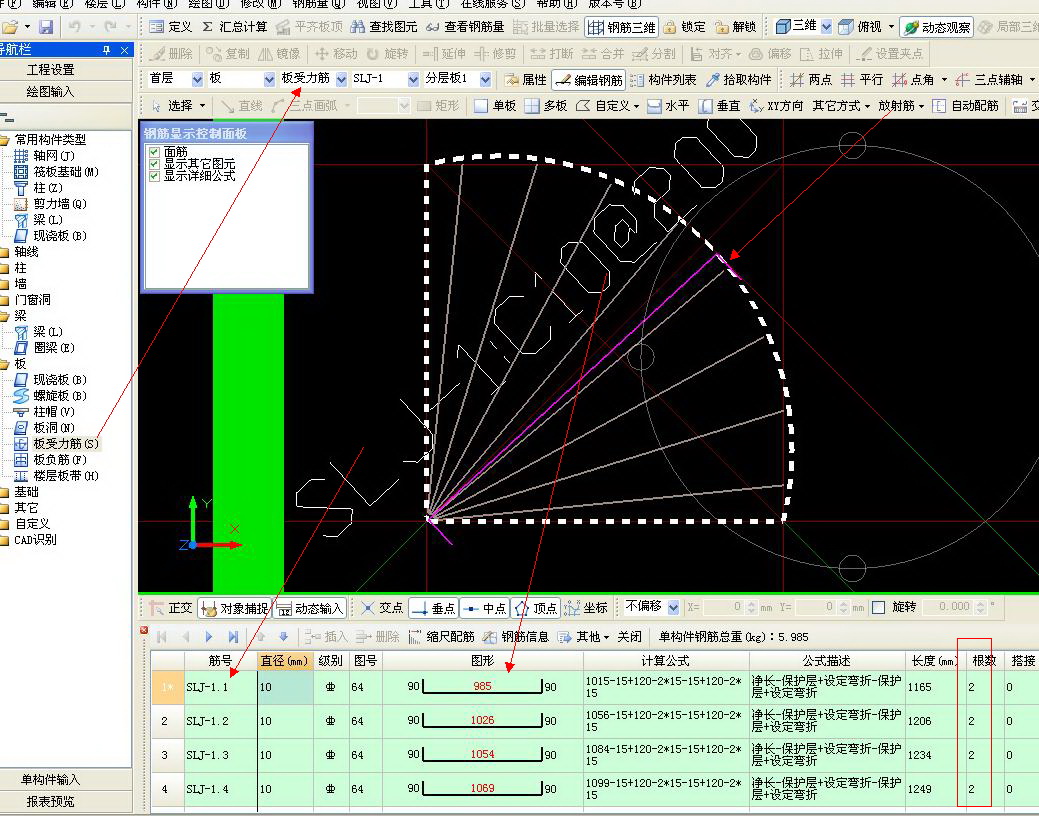Click the 工程设置 navigation button
This screenshot has height=816, width=1039.
[51, 70]
